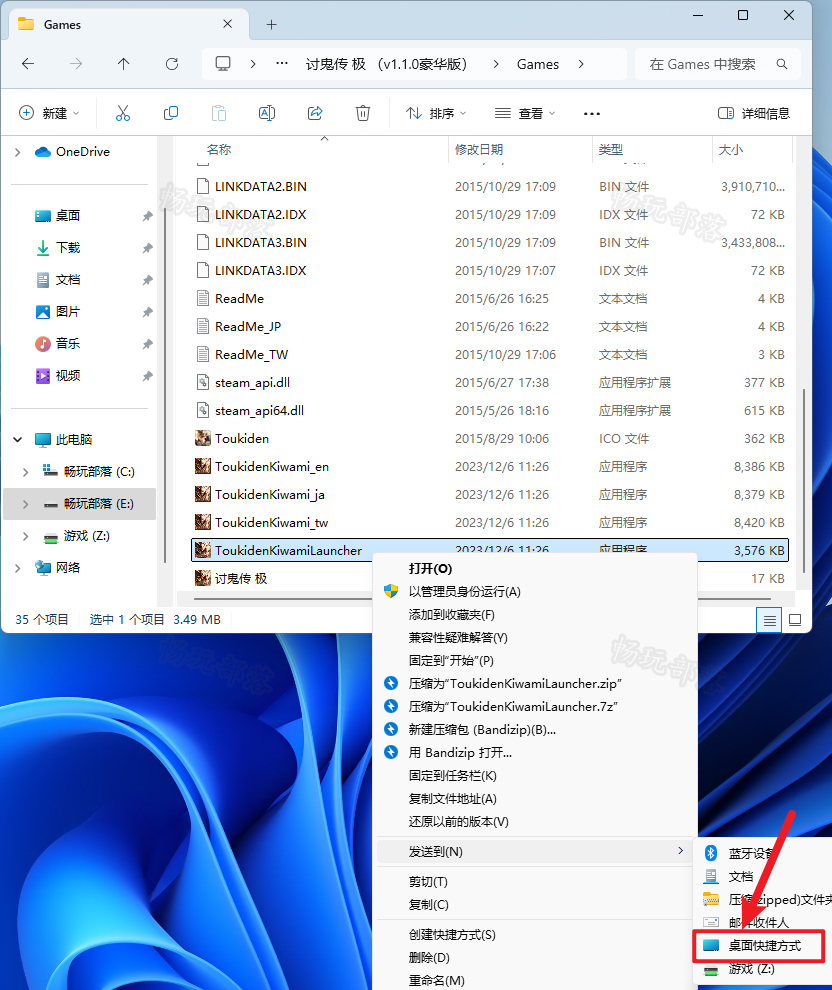Image resolution: width=832 pixels, height=990 pixels.
Task: Open the 新建 dropdown menu
Action: click(x=50, y=114)
